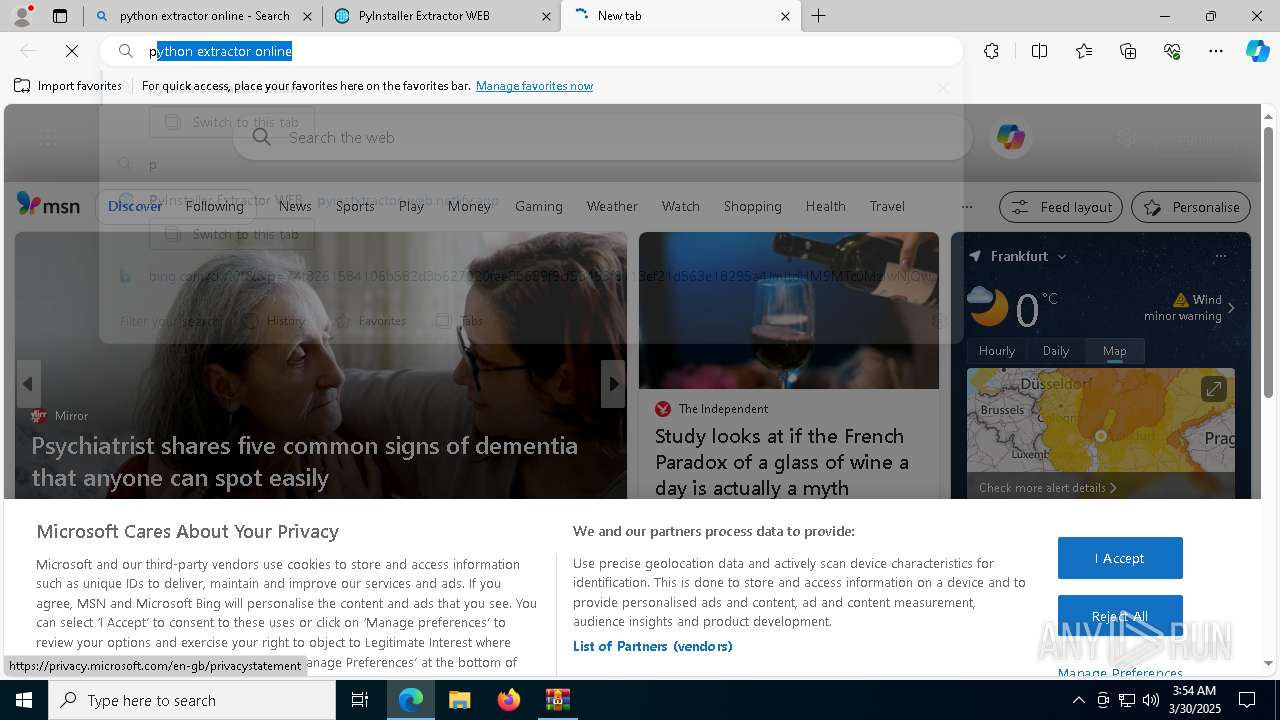Open the Favorites star icon

pyautogui.click(x=1084, y=51)
